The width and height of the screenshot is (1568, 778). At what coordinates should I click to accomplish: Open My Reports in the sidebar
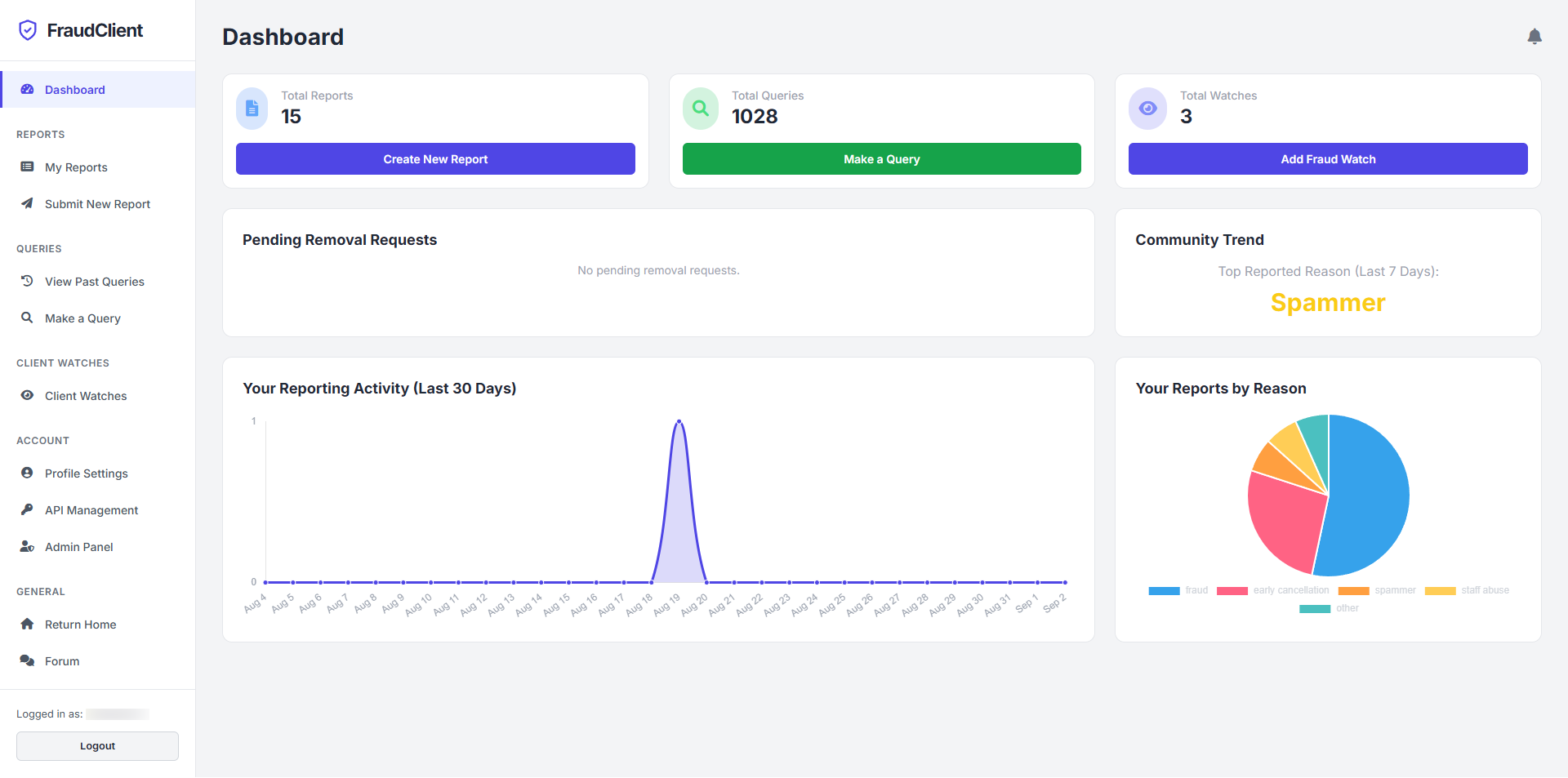click(76, 167)
